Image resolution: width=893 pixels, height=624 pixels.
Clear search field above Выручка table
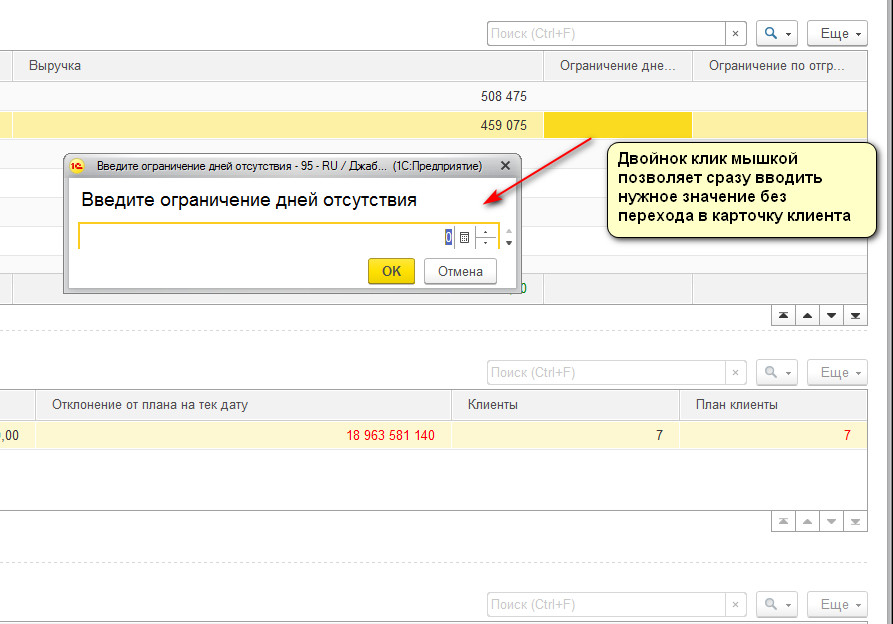[736, 34]
